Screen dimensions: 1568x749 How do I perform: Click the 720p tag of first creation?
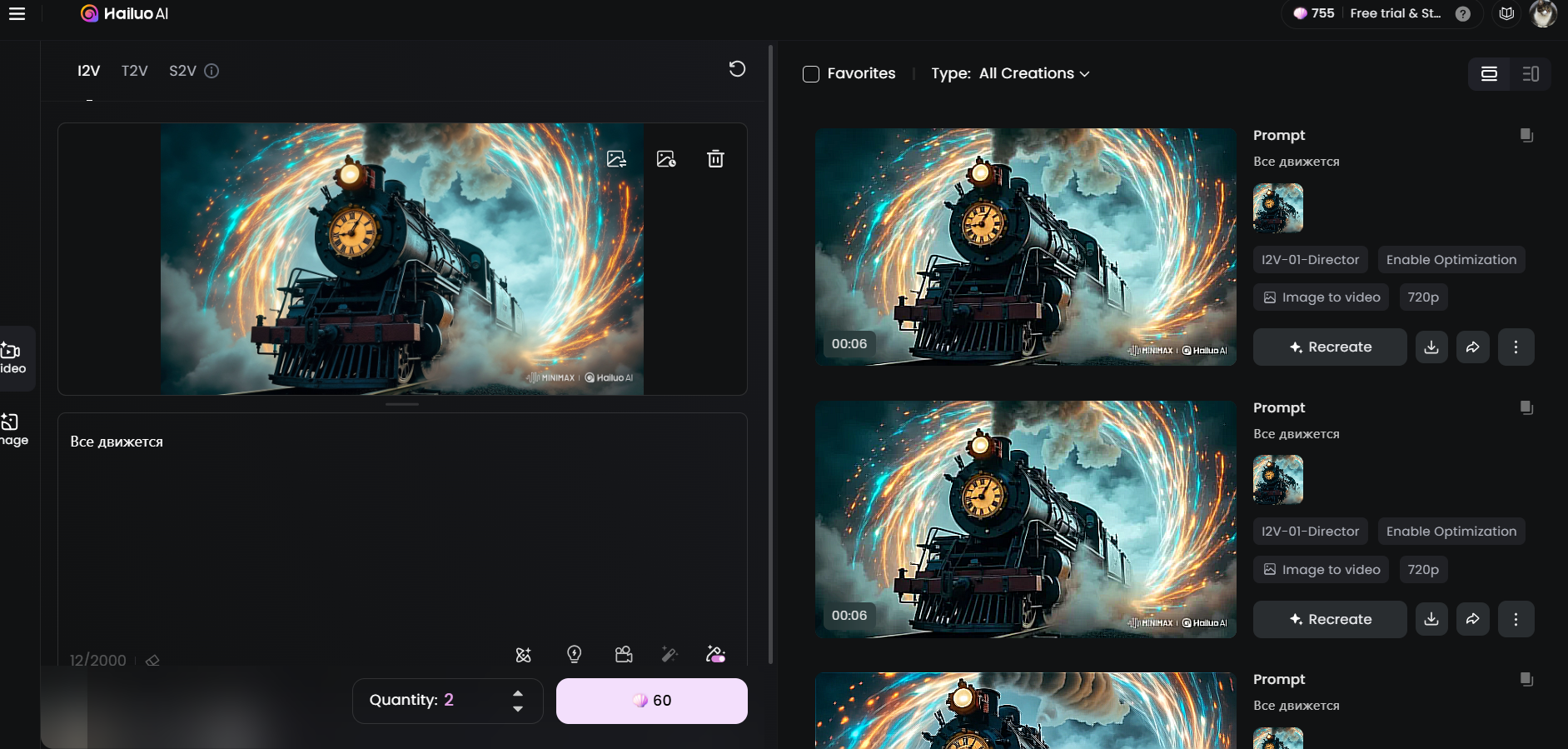point(1423,297)
